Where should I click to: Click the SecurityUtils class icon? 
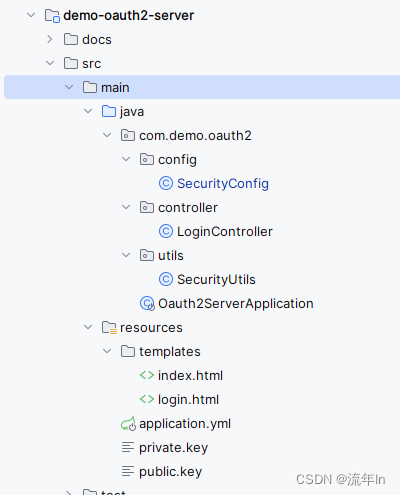(166, 279)
